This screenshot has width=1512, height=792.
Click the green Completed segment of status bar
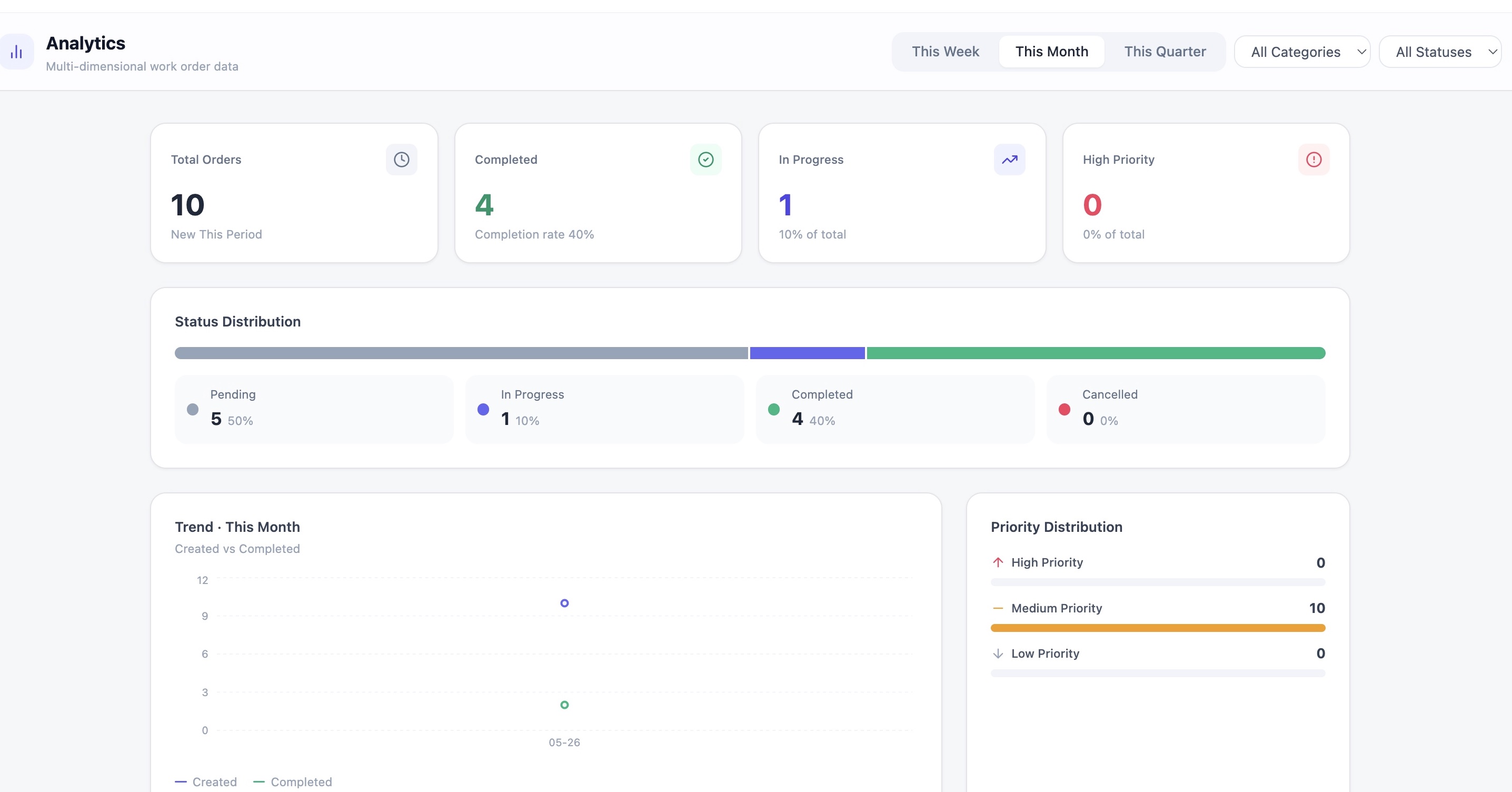[1096, 353]
